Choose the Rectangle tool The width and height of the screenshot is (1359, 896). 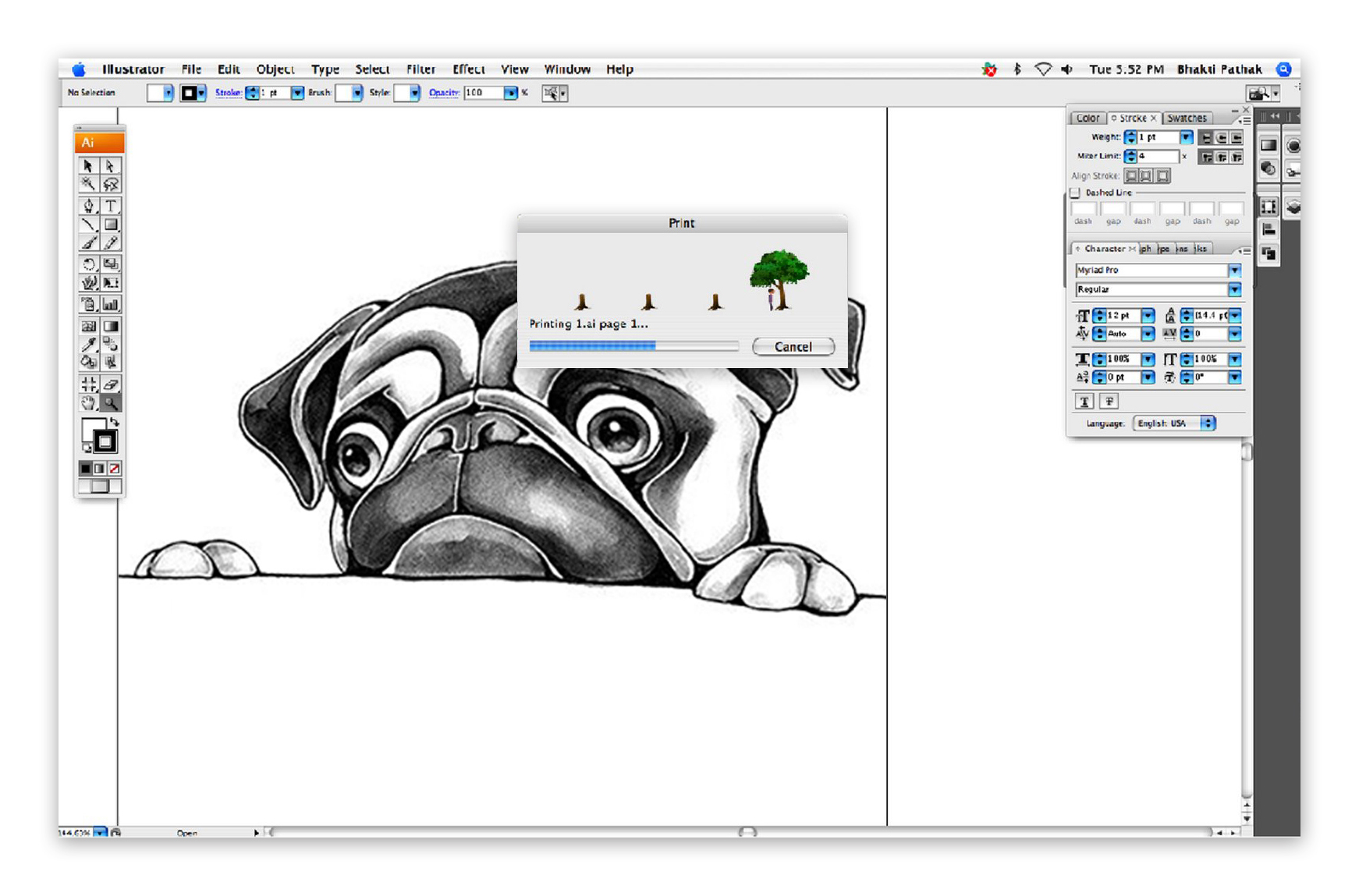point(111,225)
